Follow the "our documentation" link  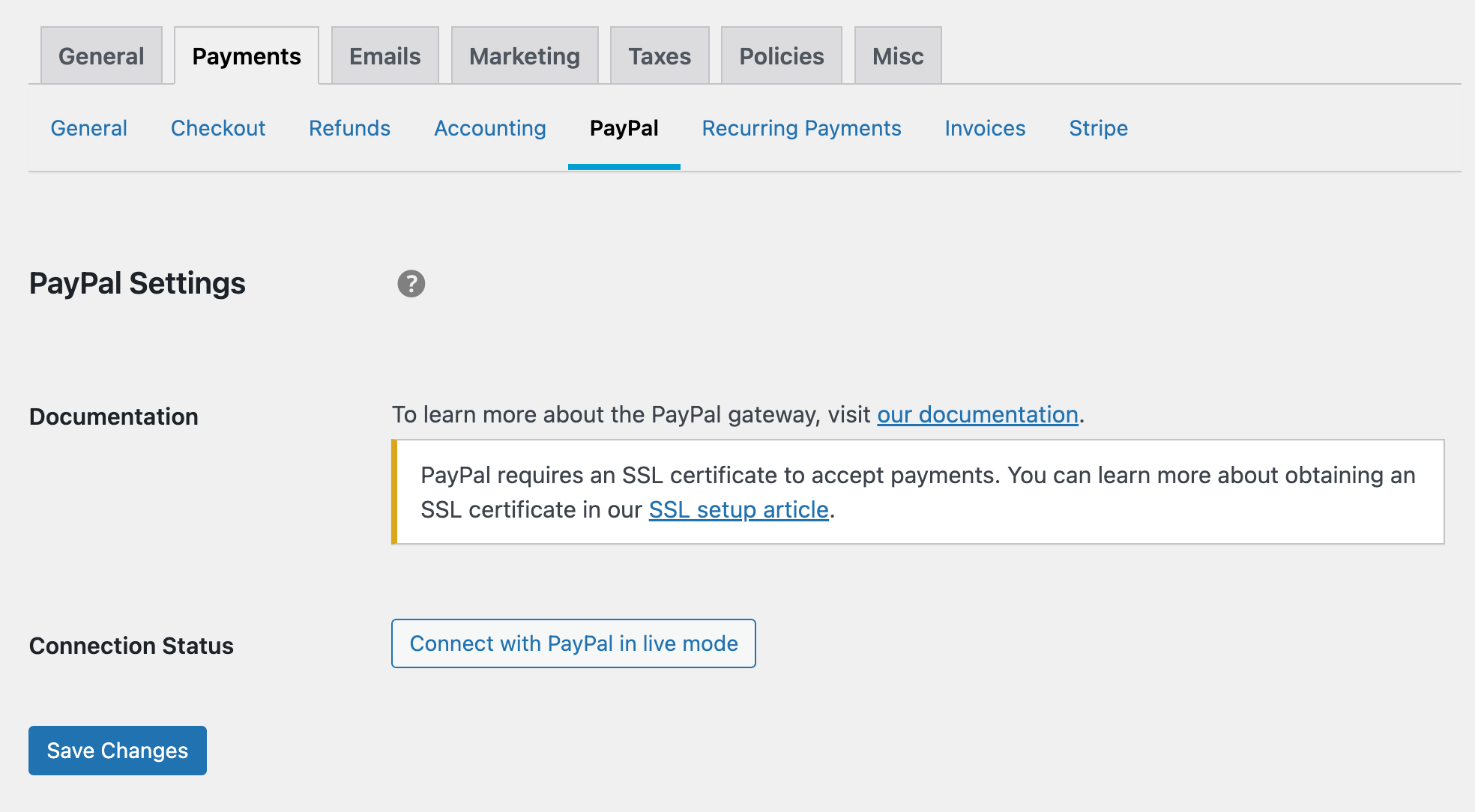click(x=977, y=414)
